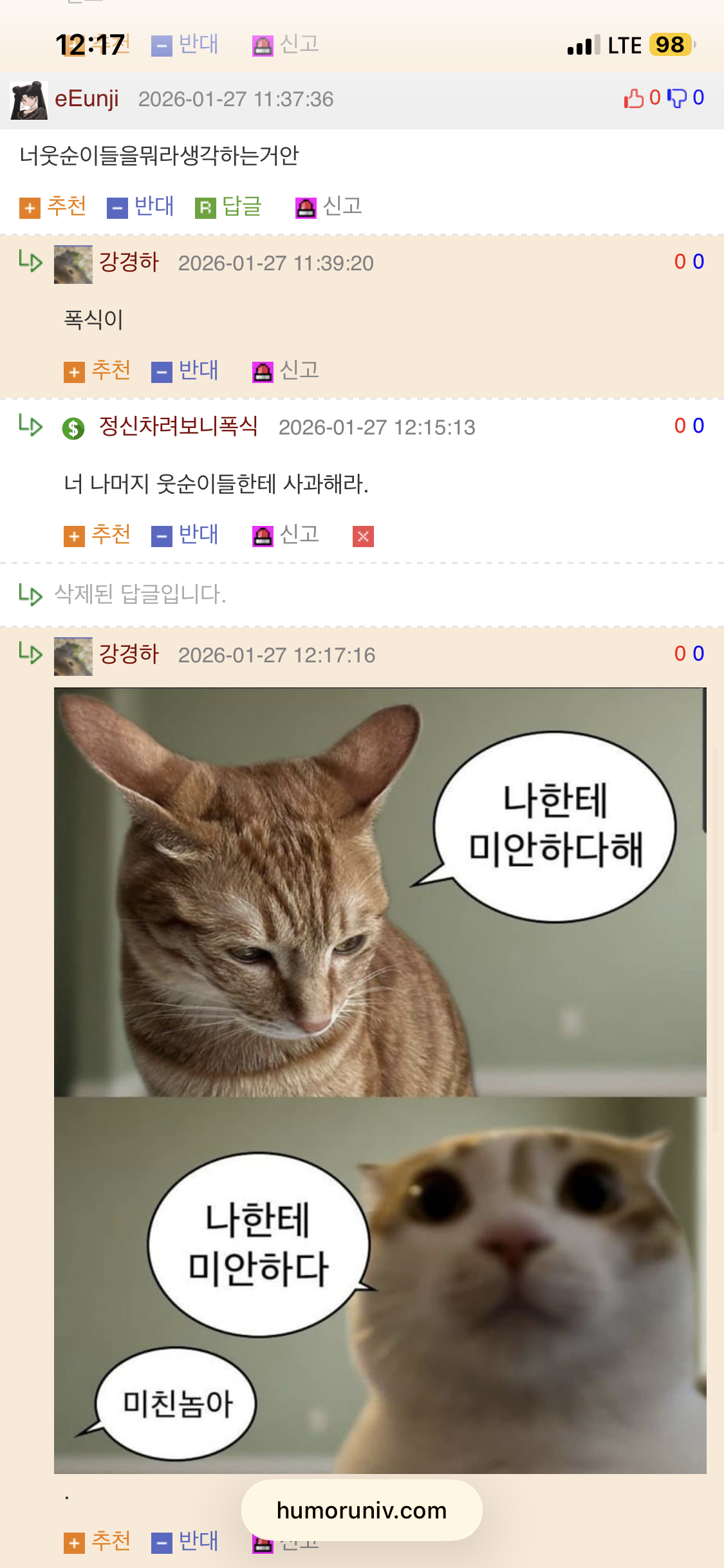Tap thumbs-up icon on eEunji's comment

pos(633,98)
